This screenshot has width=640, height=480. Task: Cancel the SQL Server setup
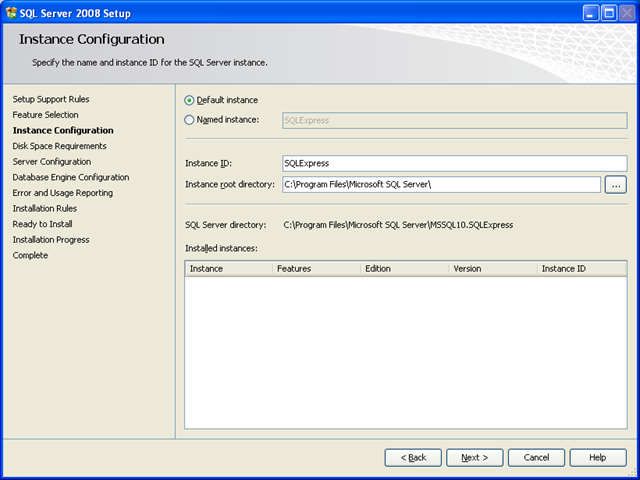click(x=536, y=457)
